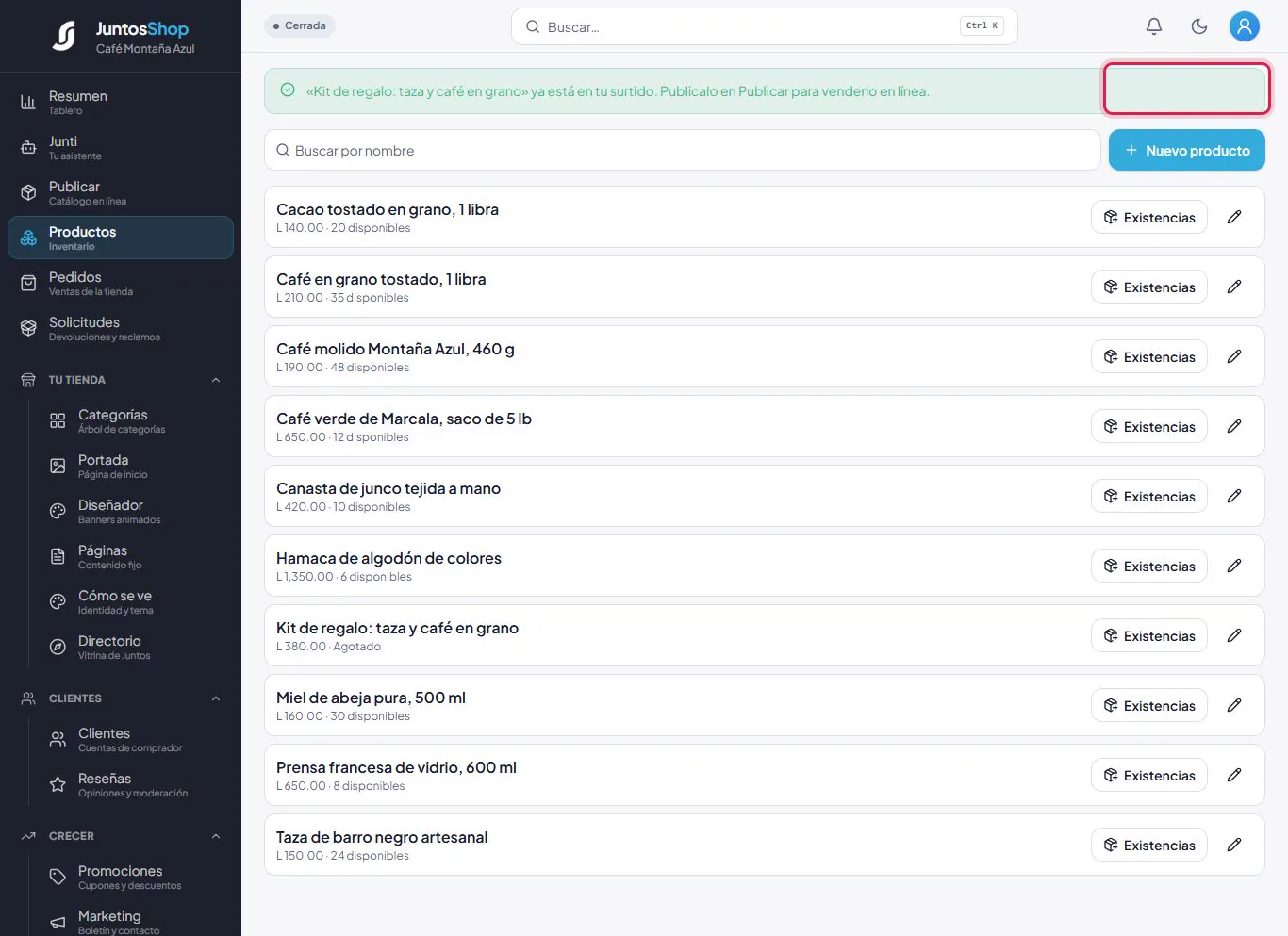
Task: Open Junti assistant
Action: 121,147
